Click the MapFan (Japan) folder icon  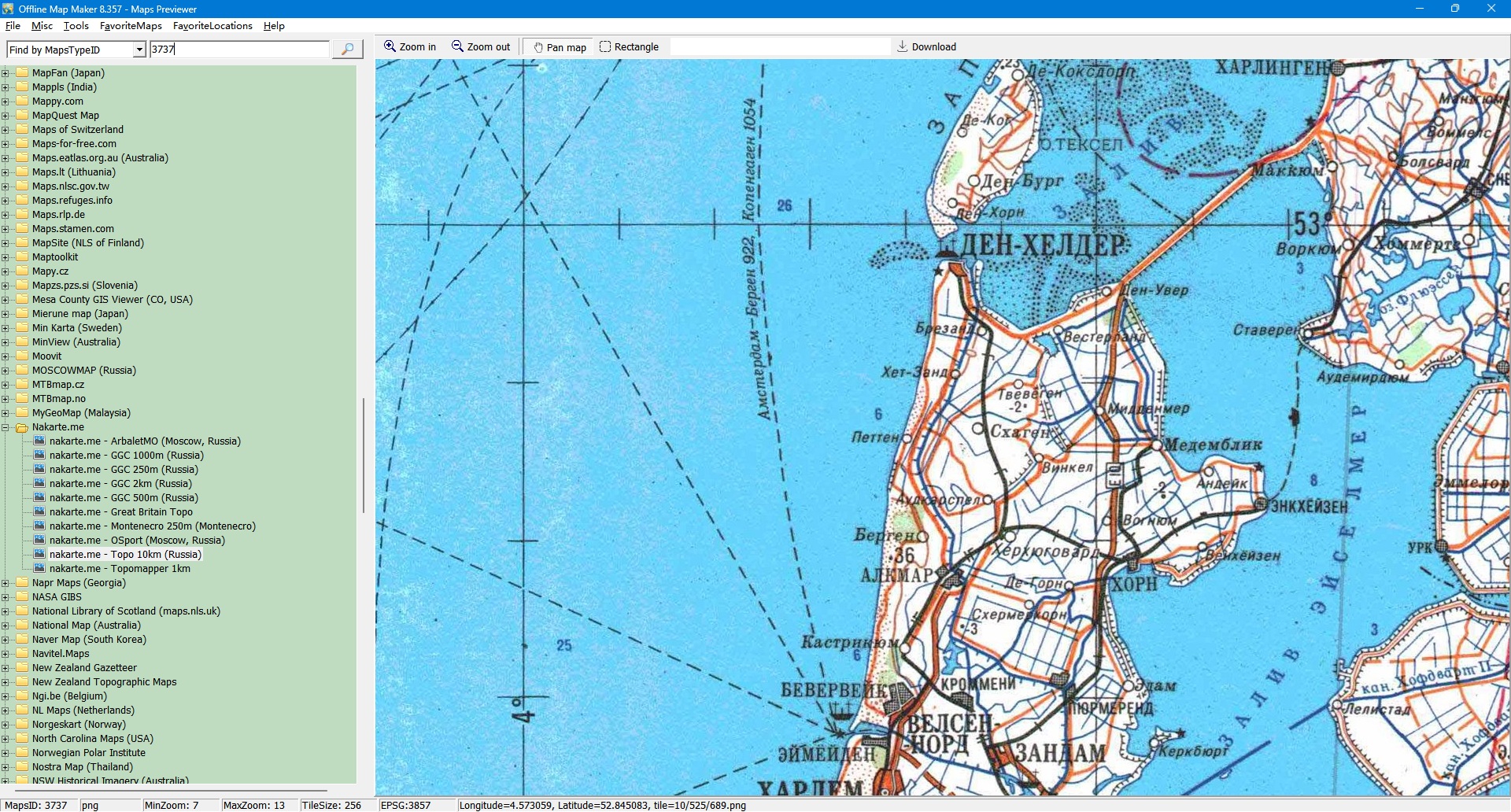pos(22,73)
